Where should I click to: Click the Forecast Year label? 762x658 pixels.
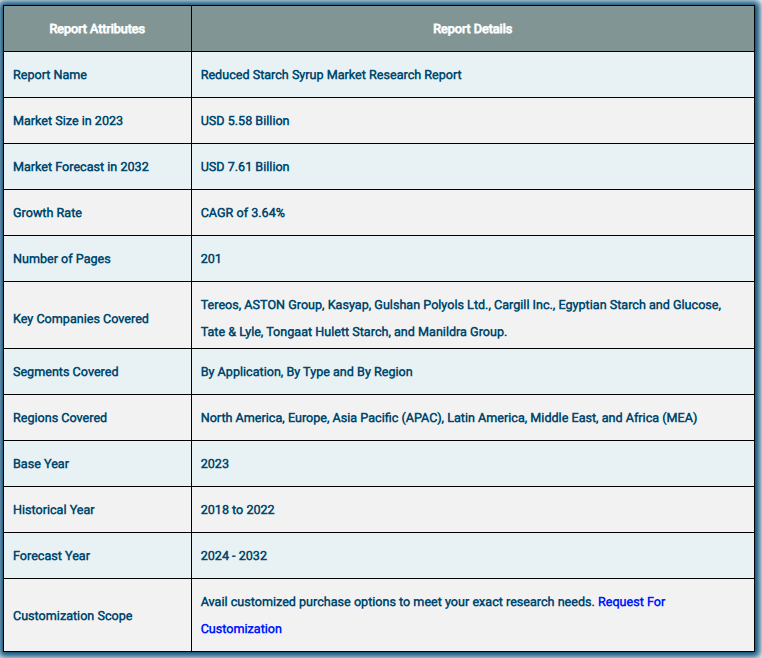tap(51, 556)
